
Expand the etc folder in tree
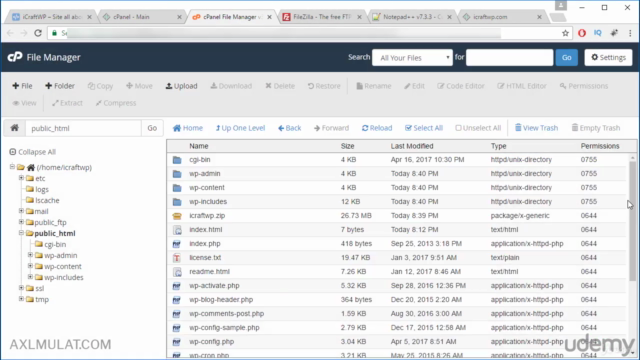[x=21, y=178]
